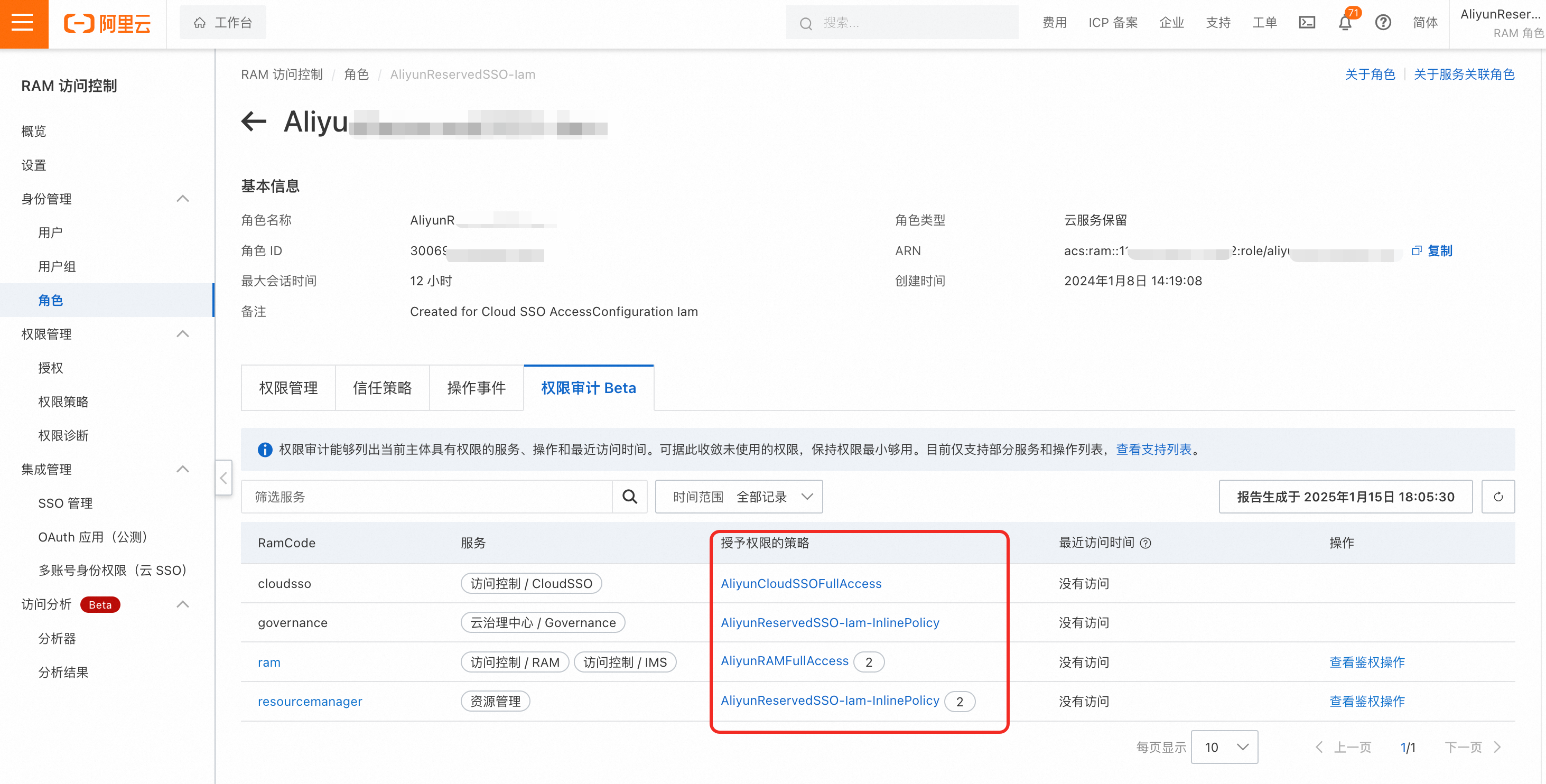Open the AliyunCloudSSOFullAccess policy
Viewport: 1546px width, 784px height.
click(800, 583)
